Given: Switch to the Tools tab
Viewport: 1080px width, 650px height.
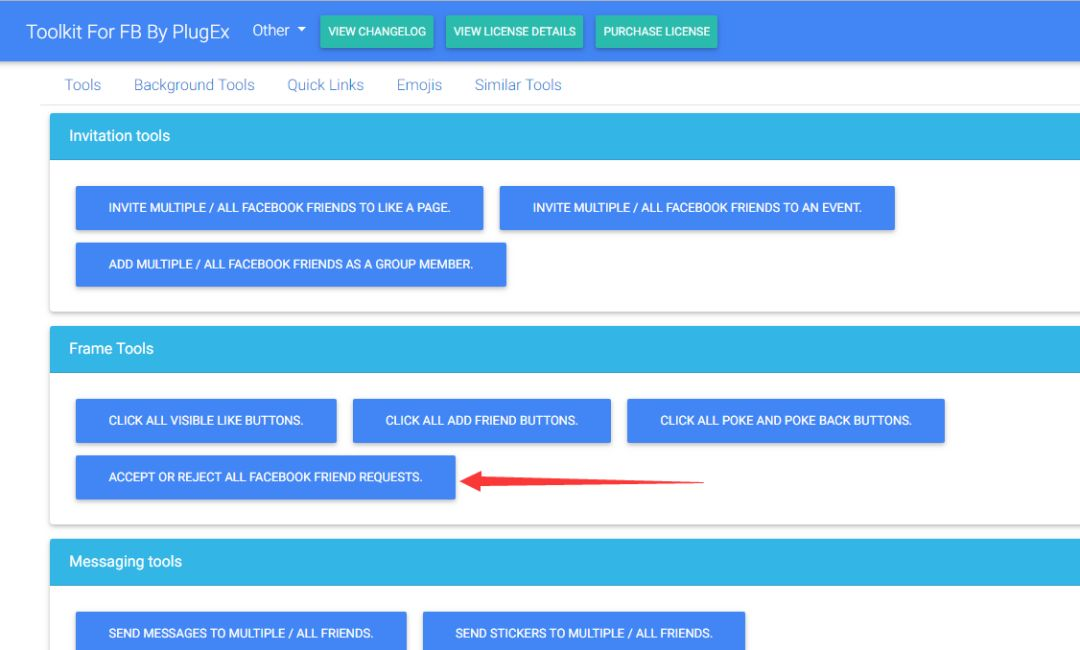Looking at the screenshot, I should tap(83, 85).
